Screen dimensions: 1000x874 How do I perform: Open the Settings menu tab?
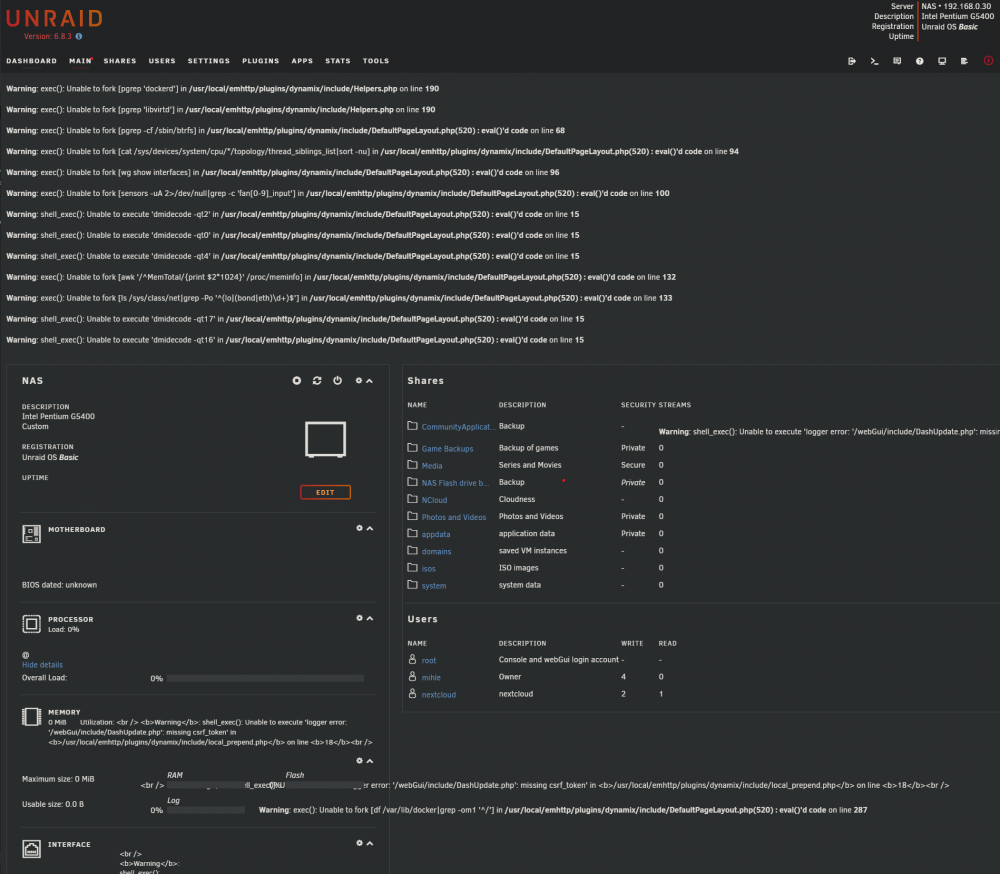pos(209,61)
